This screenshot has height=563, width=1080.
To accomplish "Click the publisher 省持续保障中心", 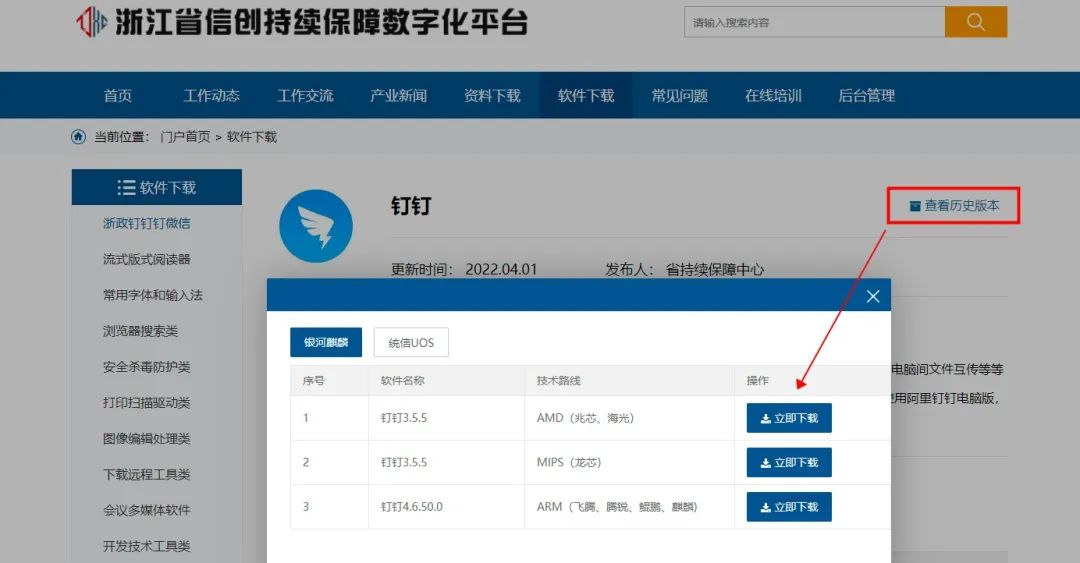I will tap(714, 269).
